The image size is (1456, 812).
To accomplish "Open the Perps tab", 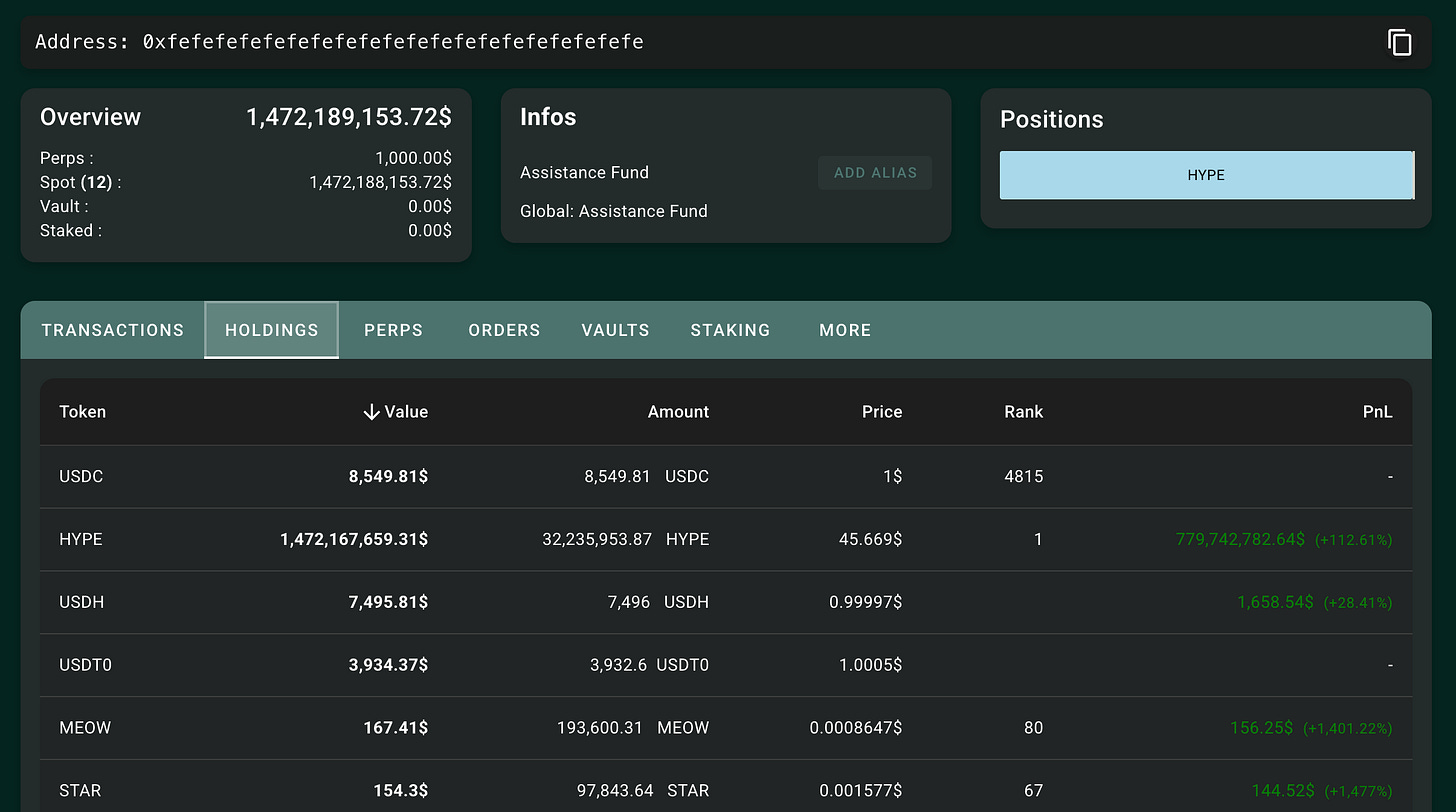I will pyautogui.click(x=393, y=330).
